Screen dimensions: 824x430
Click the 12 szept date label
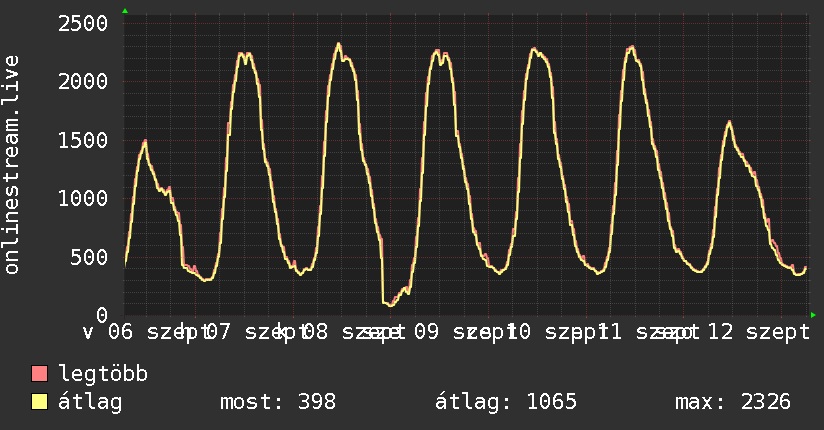pos(759,332)
